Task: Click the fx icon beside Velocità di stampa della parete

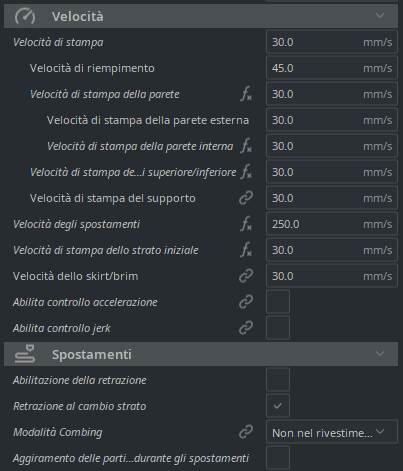Action: click(246, 94)
